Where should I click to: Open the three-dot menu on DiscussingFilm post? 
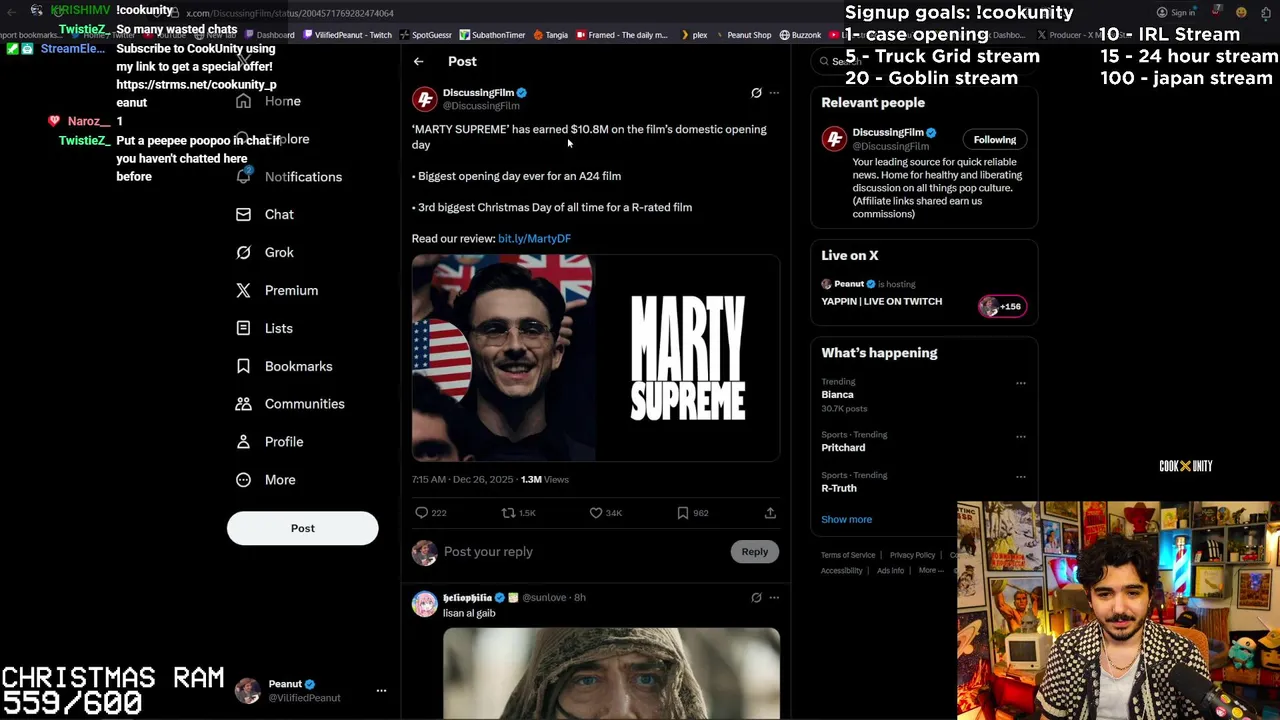(774, 93)
